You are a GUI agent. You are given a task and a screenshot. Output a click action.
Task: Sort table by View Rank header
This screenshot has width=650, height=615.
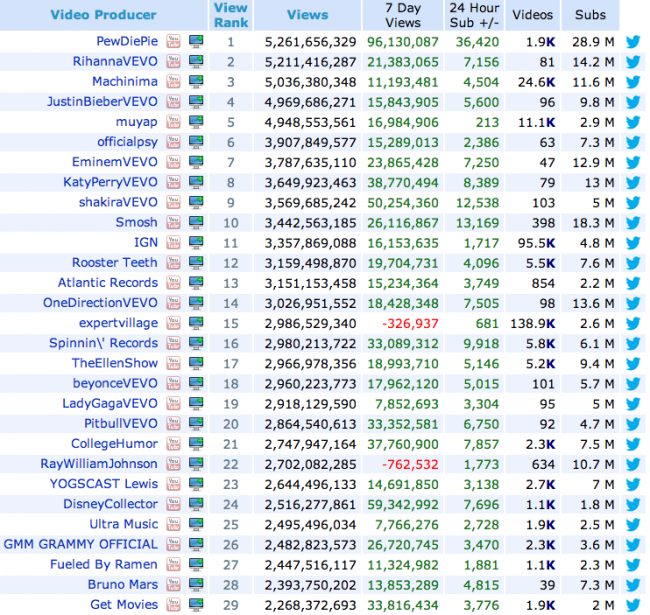[231, 15]
